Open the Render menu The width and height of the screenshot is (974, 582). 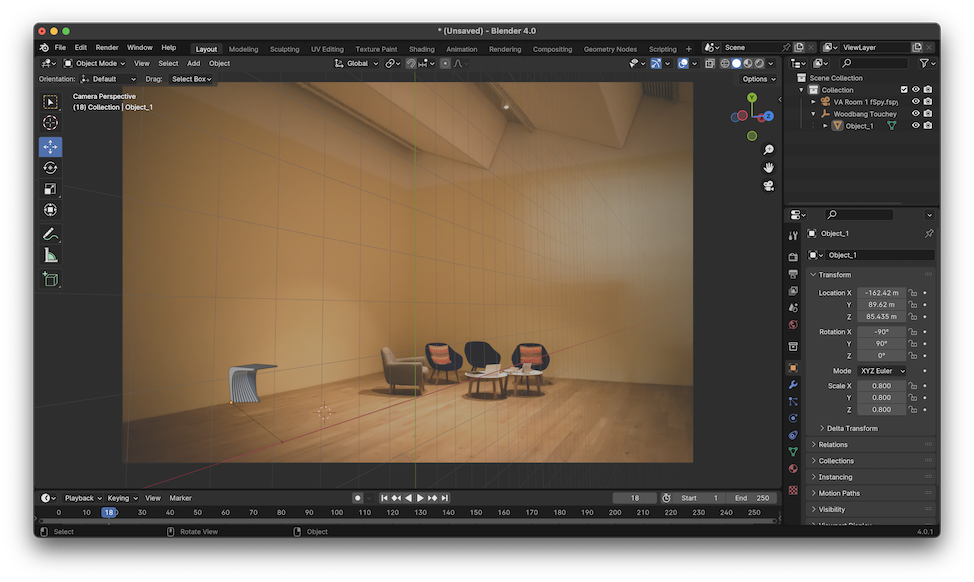coord(107,47)
